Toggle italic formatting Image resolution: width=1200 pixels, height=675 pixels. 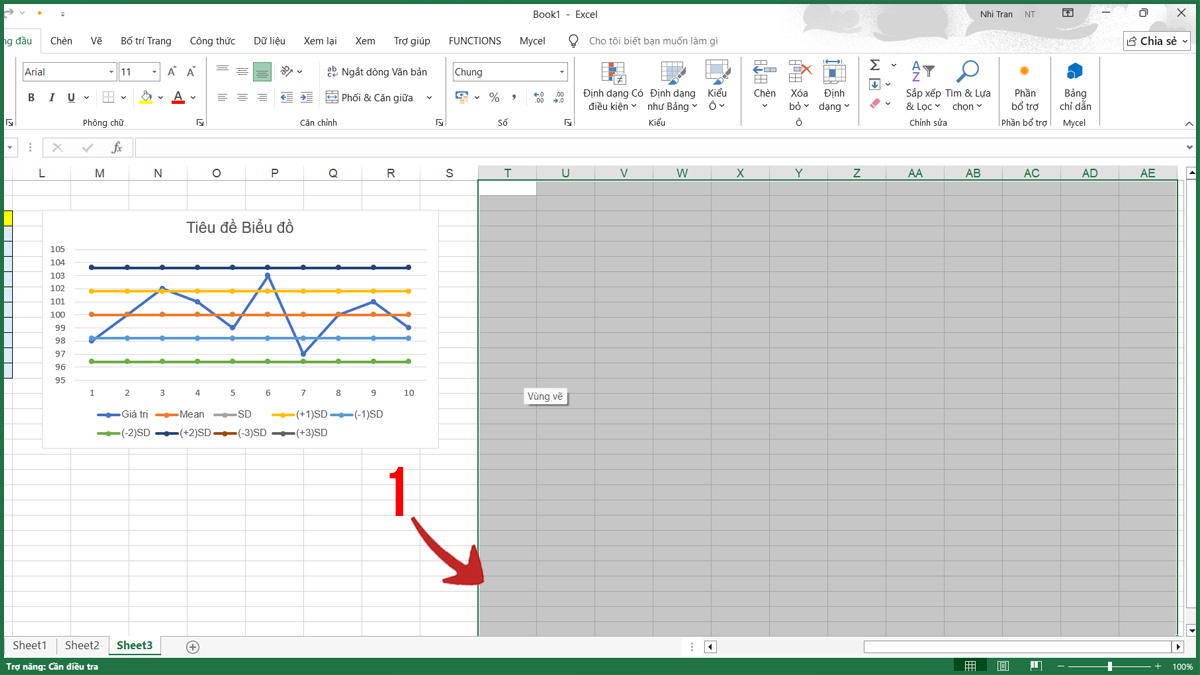51,97
